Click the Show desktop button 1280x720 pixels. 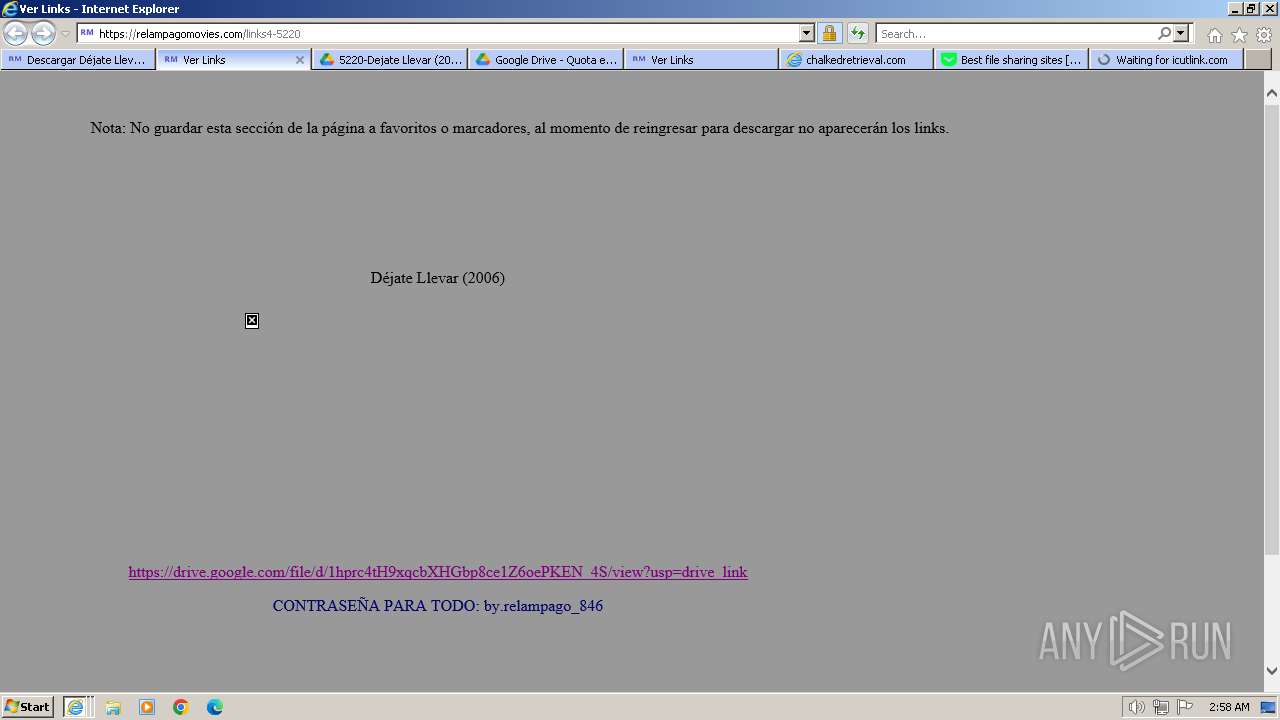click(1269, 707)
